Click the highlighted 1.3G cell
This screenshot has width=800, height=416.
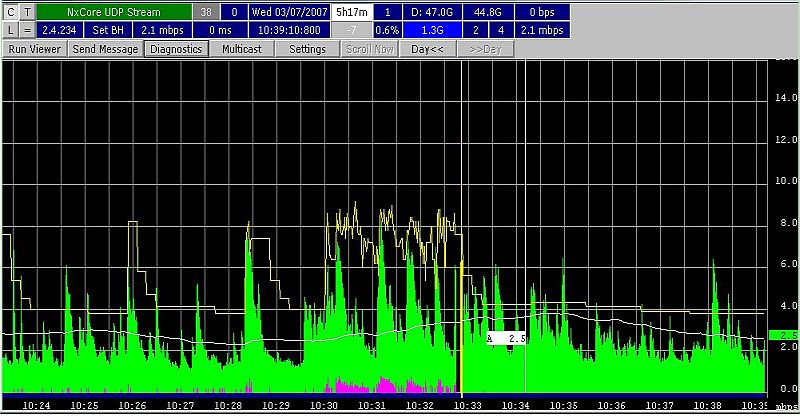(432, 30)
